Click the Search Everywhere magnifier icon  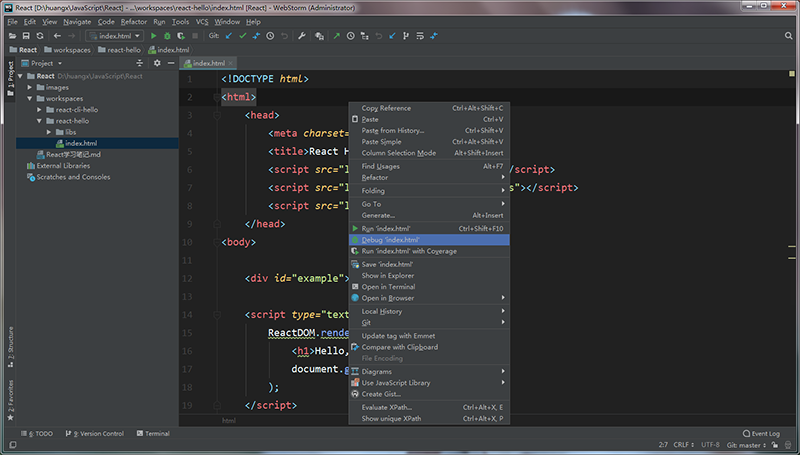pos(788,36)
